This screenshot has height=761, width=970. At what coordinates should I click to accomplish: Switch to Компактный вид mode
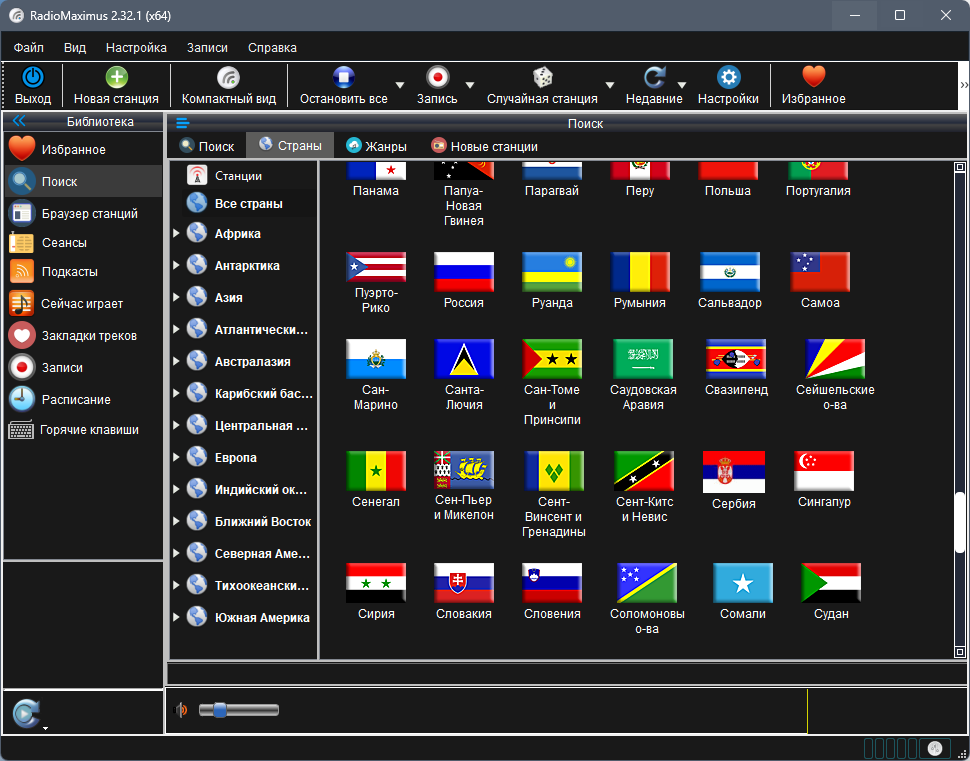[228, 86]
